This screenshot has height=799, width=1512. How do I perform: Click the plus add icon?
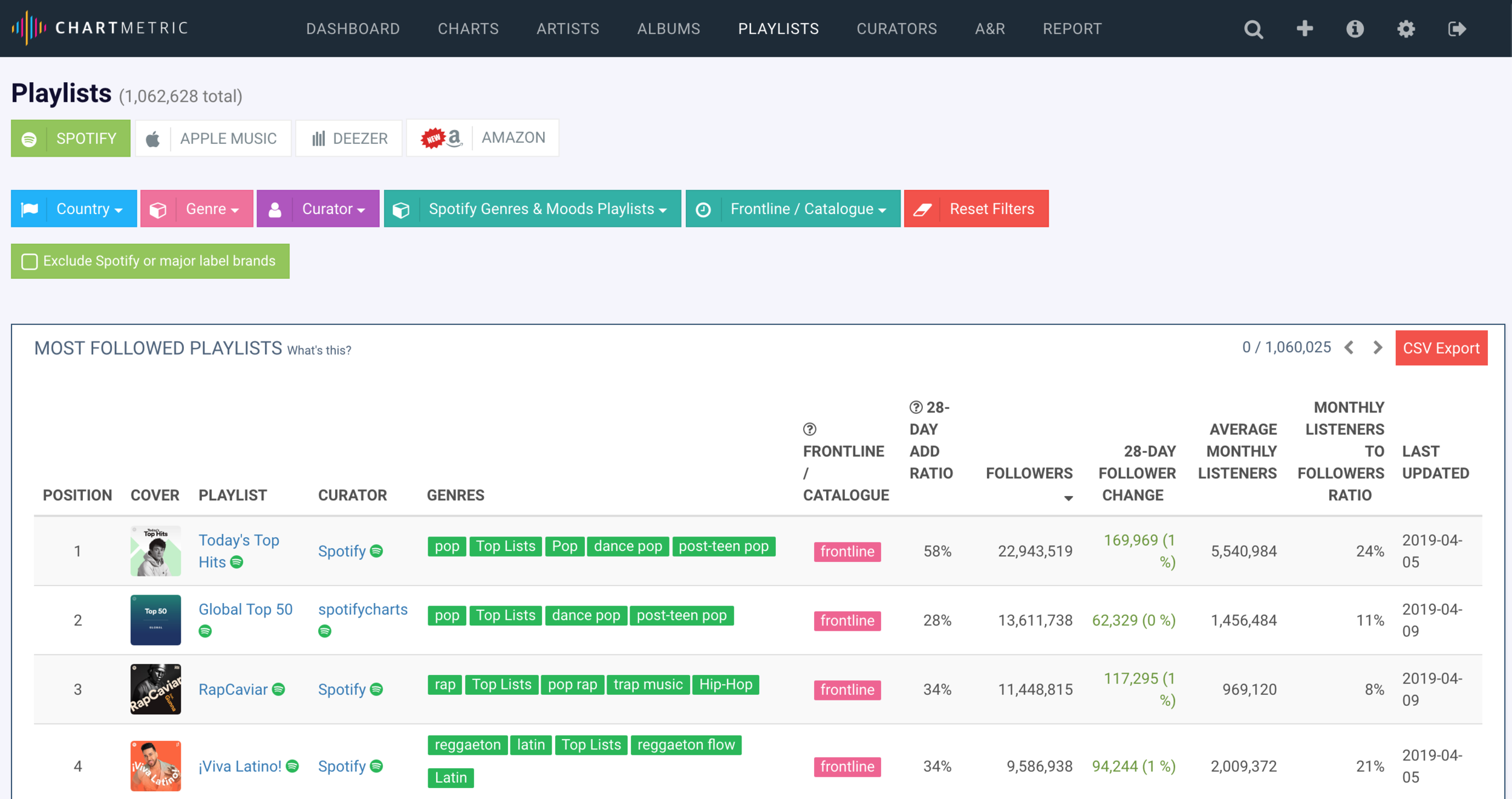click(x=1305, y=28)
